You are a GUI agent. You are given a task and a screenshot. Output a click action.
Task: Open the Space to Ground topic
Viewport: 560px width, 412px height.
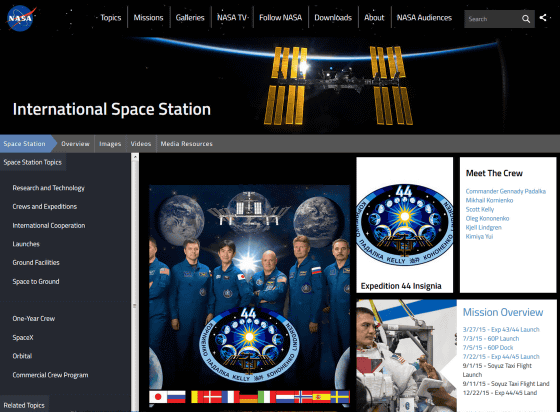(x=36, y=281)
